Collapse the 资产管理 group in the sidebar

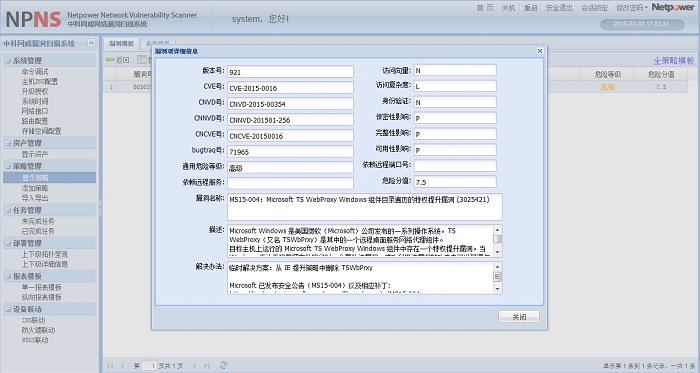8,143
